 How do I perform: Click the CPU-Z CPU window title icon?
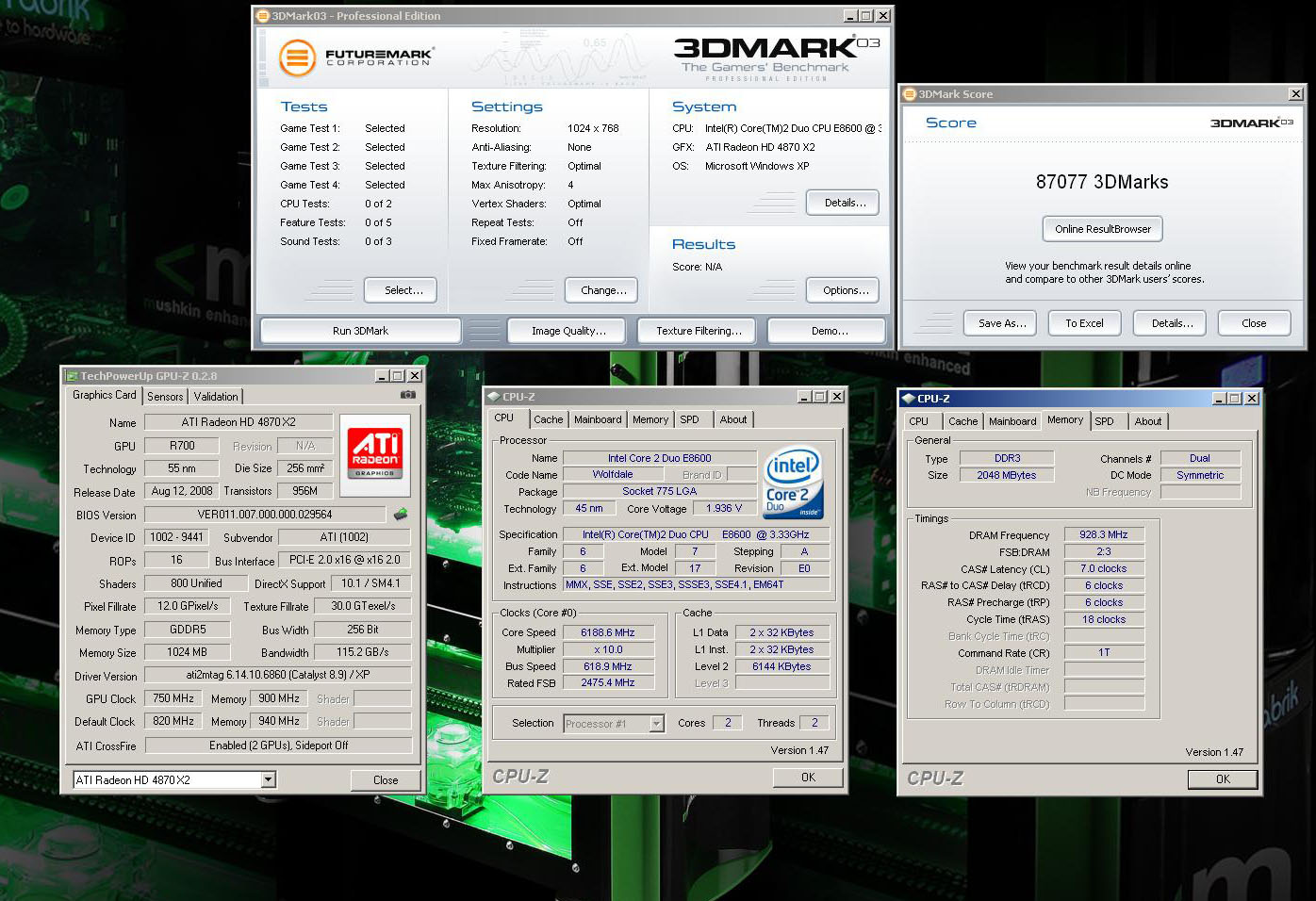(494, 397)
